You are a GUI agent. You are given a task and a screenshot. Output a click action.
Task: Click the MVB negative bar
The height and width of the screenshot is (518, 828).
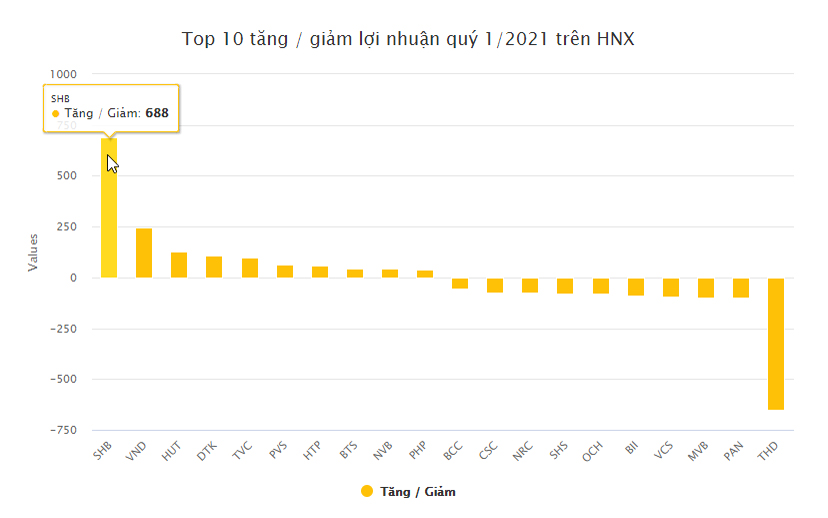pyautogui.click(x=706, y=288)
